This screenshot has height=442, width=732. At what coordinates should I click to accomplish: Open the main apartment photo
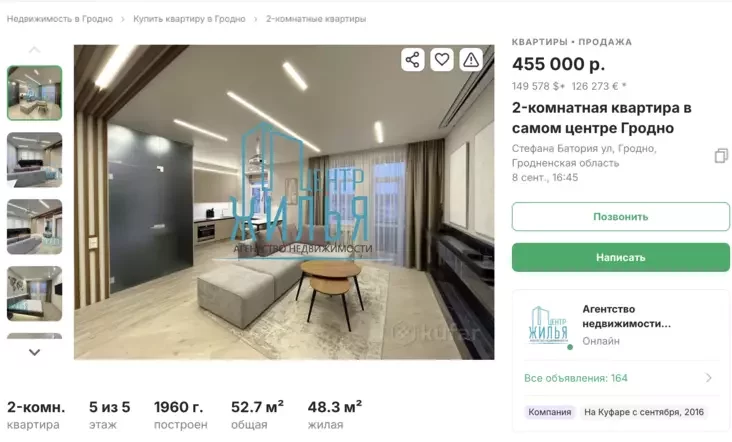coord(284,202)
